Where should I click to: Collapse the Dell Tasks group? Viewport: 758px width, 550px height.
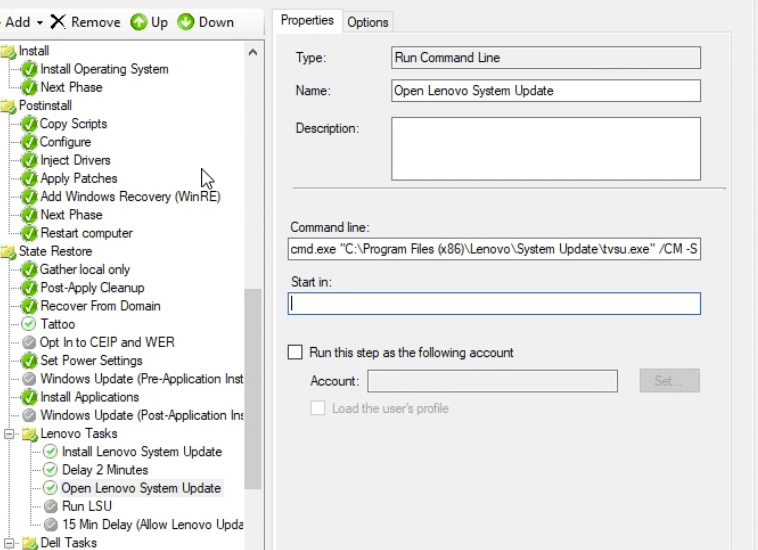9,543
